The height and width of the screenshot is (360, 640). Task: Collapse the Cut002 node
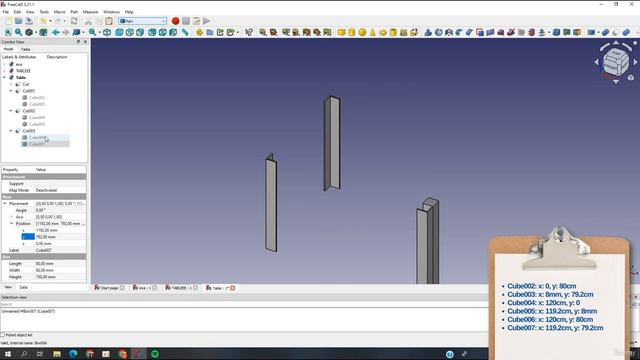click(x=11, y=111)
